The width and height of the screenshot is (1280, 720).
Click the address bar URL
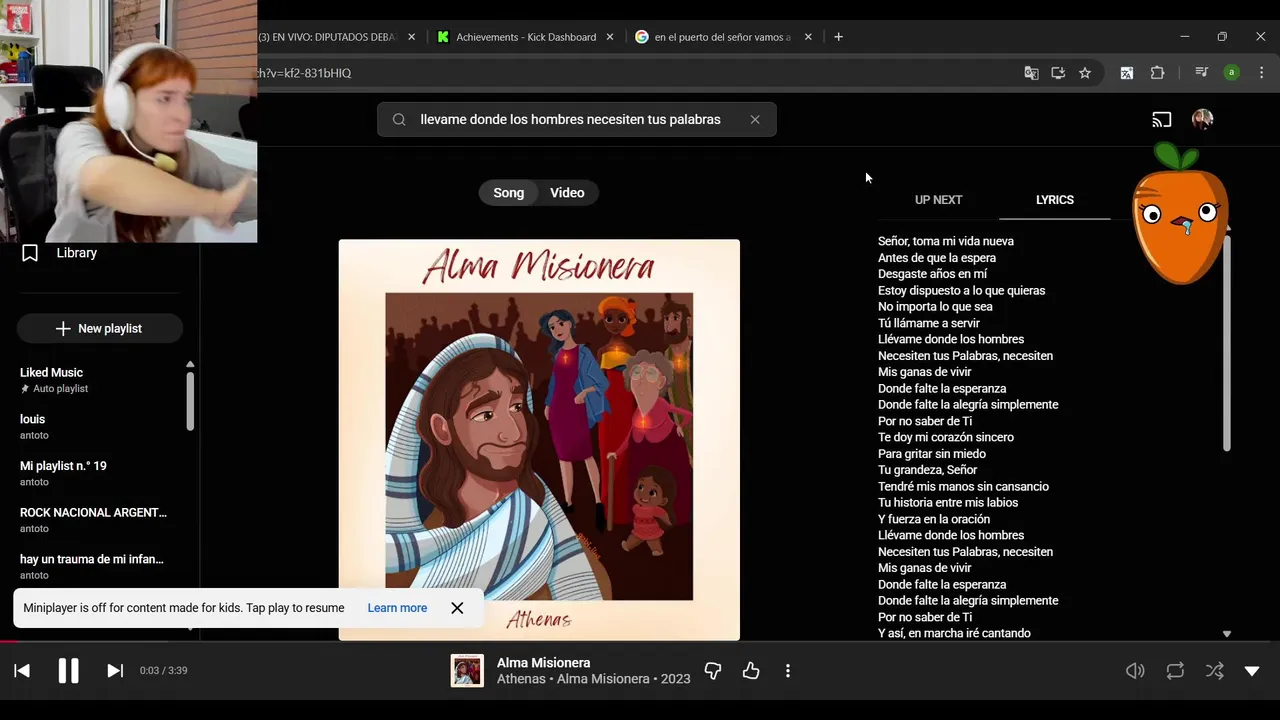click(x=303, y=73)
